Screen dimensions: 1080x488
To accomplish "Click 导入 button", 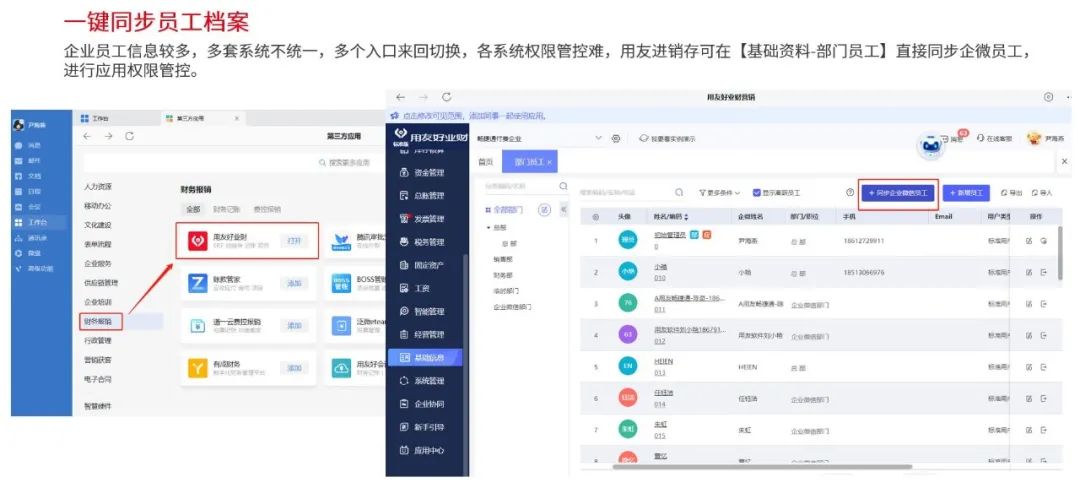I will [x=1041, y=193].
